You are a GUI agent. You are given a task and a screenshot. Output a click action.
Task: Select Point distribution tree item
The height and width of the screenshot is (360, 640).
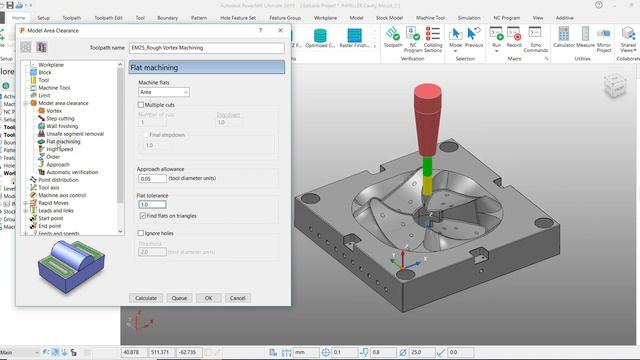point(58,180)
